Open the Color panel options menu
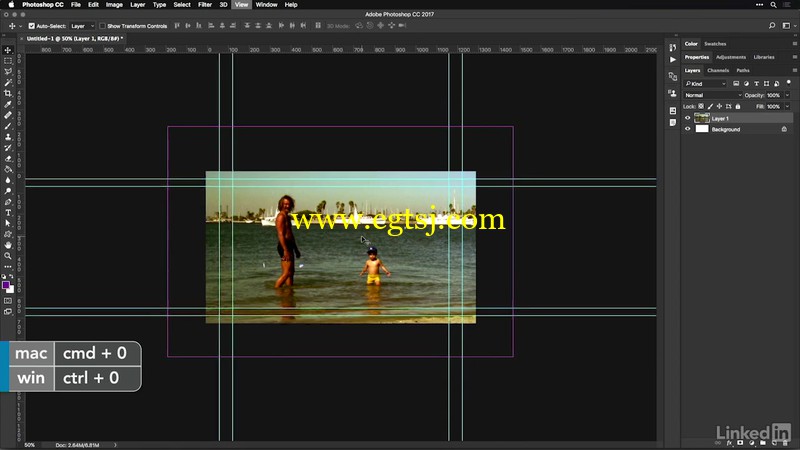Screen dimensions: 800x450 (x=794, y=44)
